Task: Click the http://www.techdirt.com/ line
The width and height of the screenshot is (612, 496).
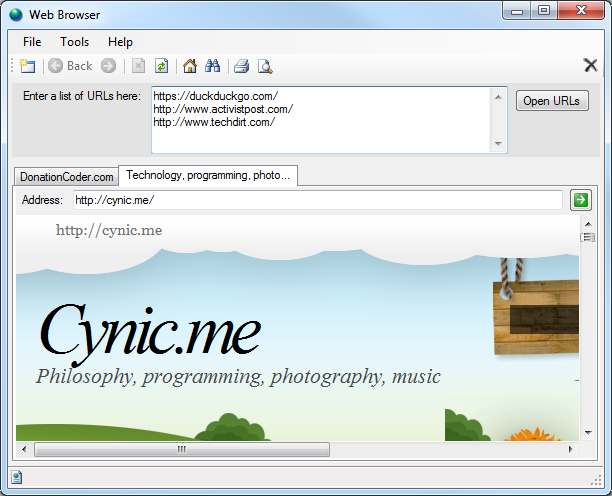Action: pyautogui.click(x=214, y=122)
